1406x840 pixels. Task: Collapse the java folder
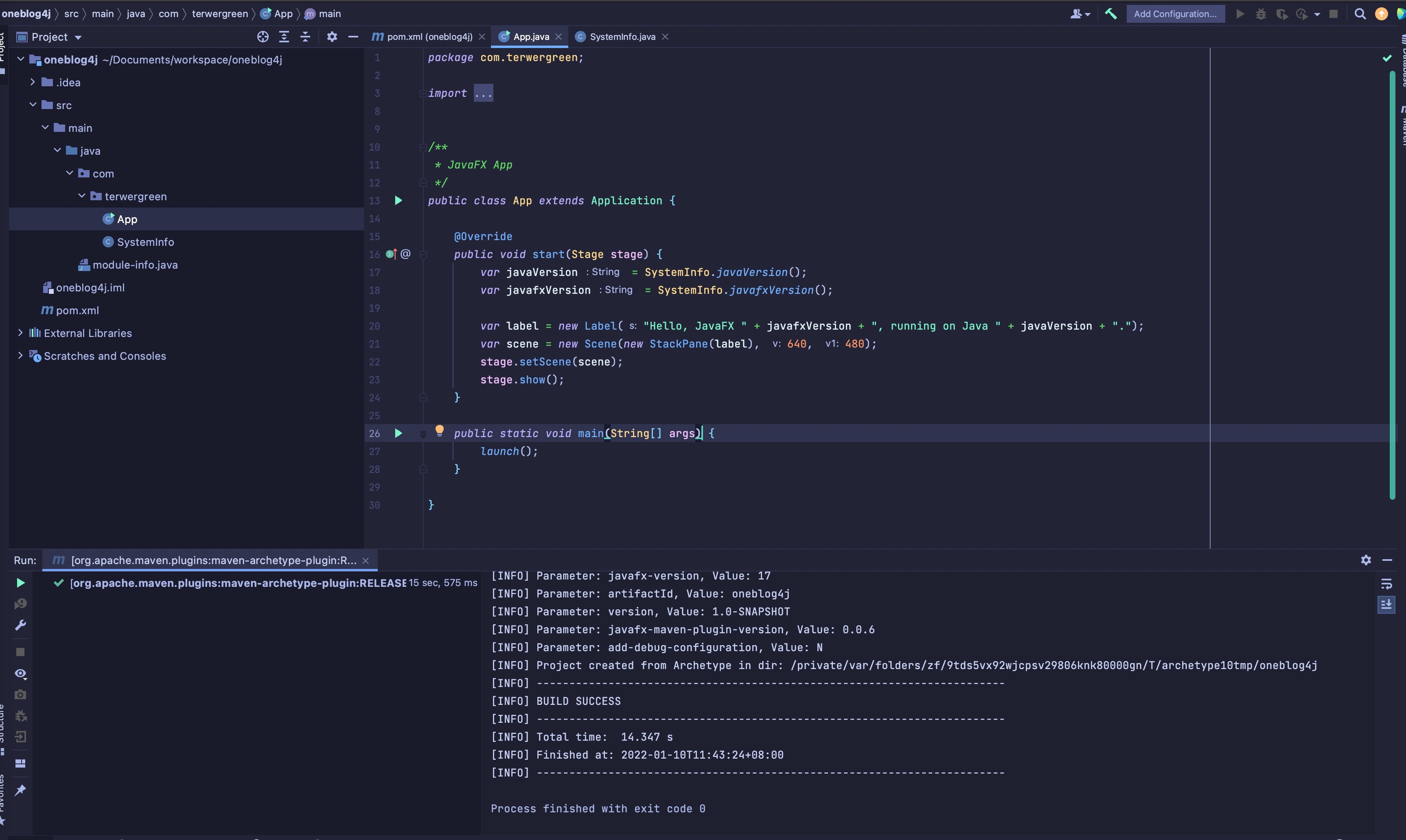click(57, 150)
